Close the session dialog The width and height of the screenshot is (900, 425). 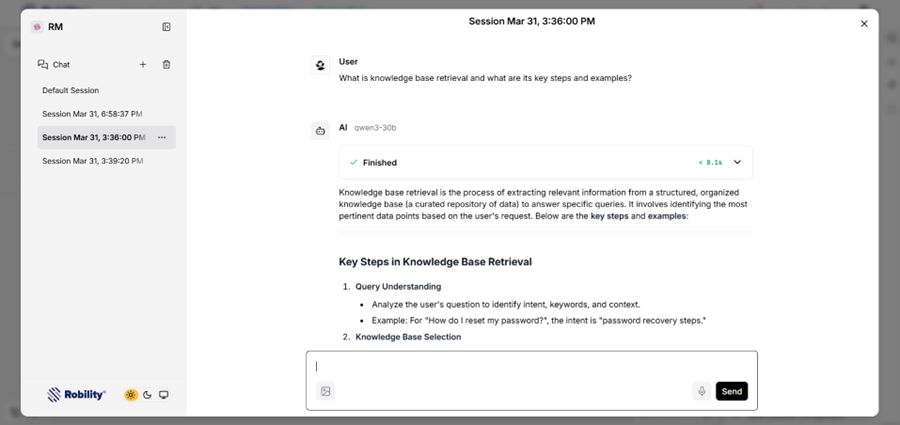pyautogui.click(x=864, y=24)
